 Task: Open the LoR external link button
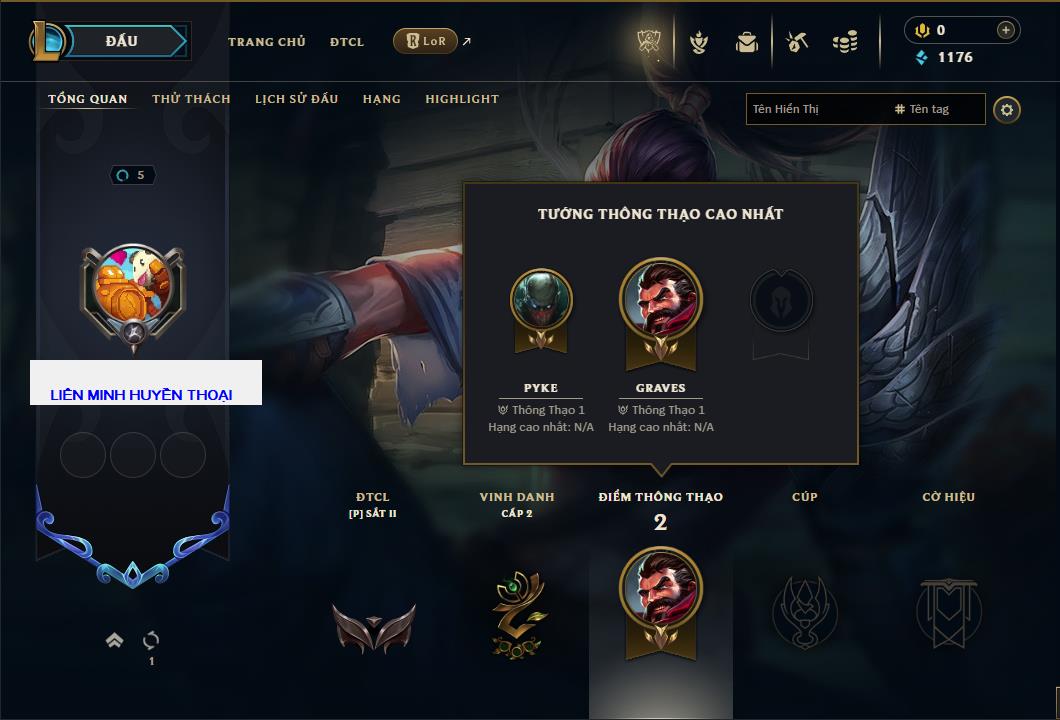pyautogui.click(x=425, y=41)
